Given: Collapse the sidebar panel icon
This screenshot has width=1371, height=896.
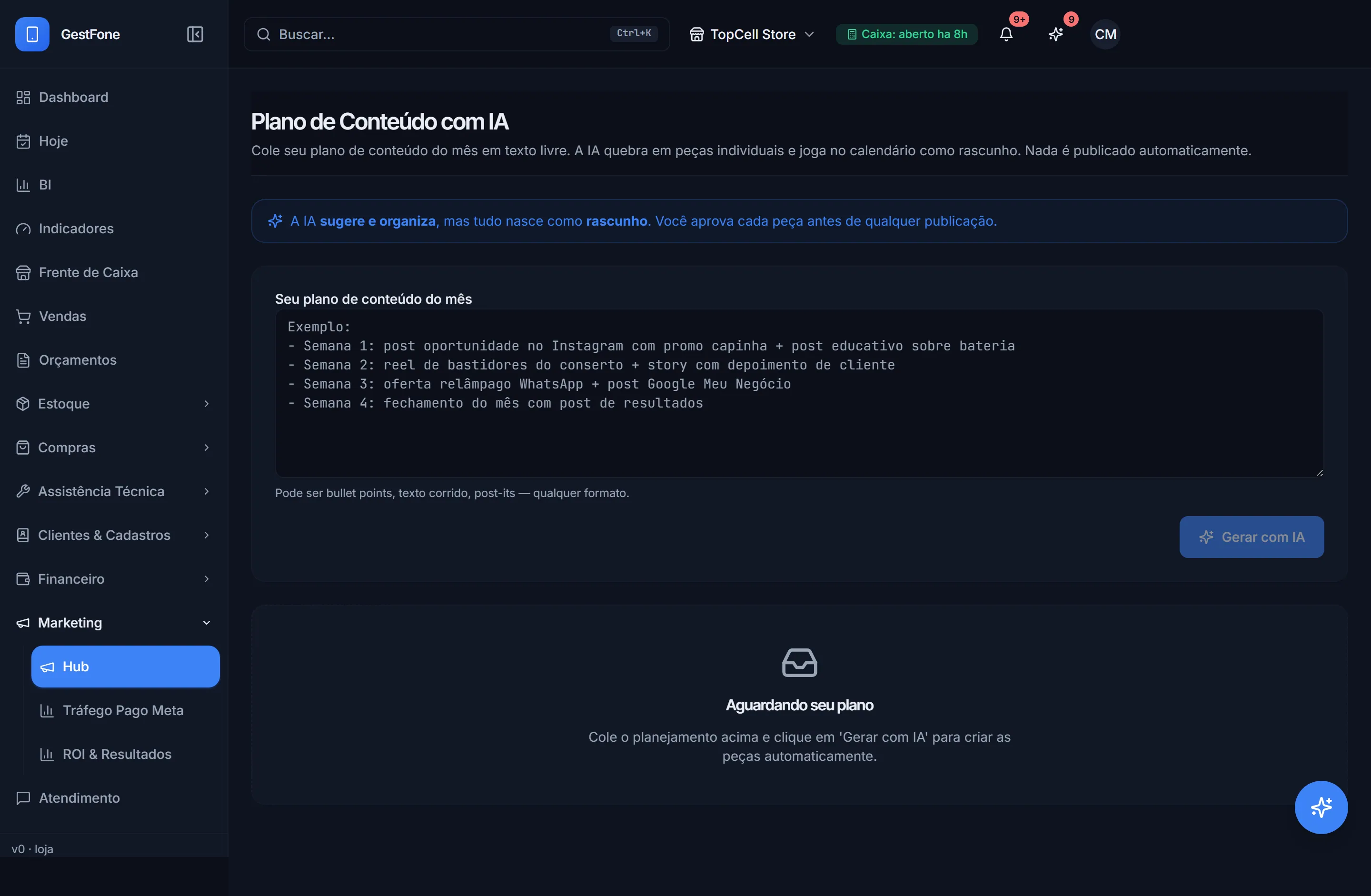Looking at the screenshot, I should point(195,34).
